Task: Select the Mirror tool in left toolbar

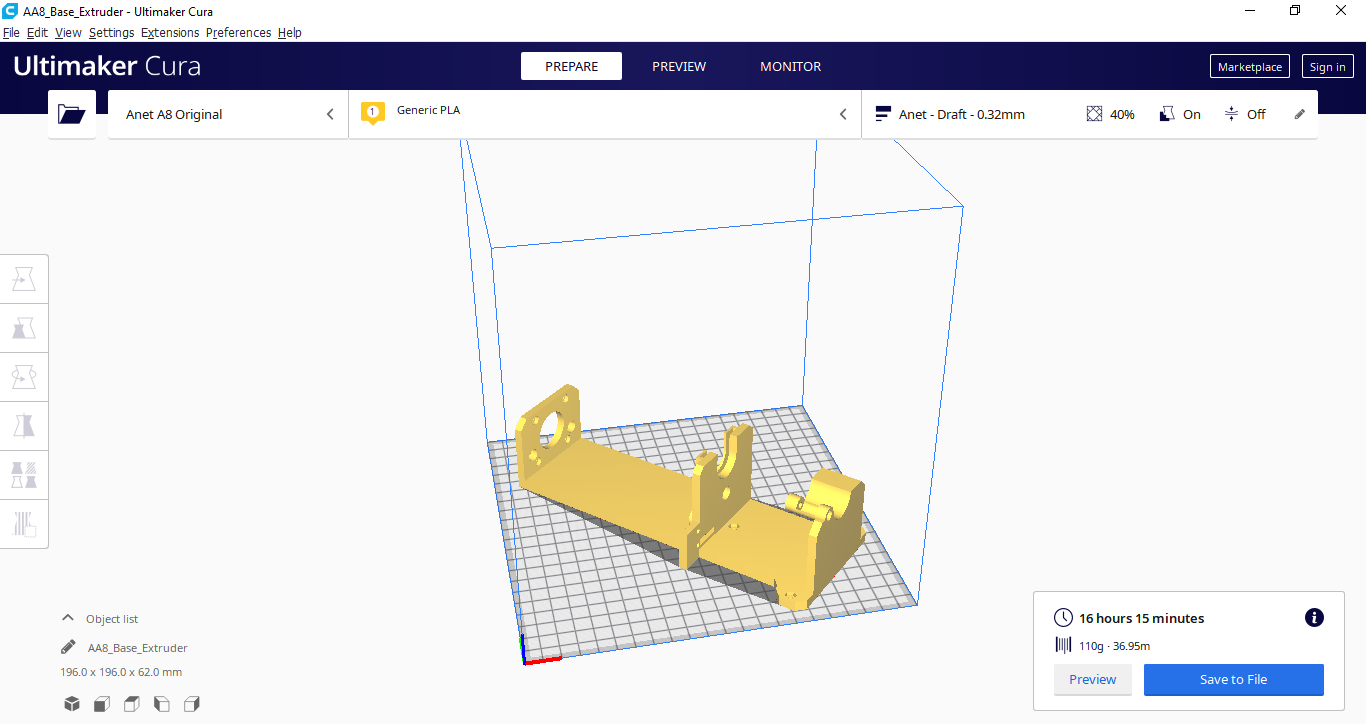Action: (x=24, y=426)
